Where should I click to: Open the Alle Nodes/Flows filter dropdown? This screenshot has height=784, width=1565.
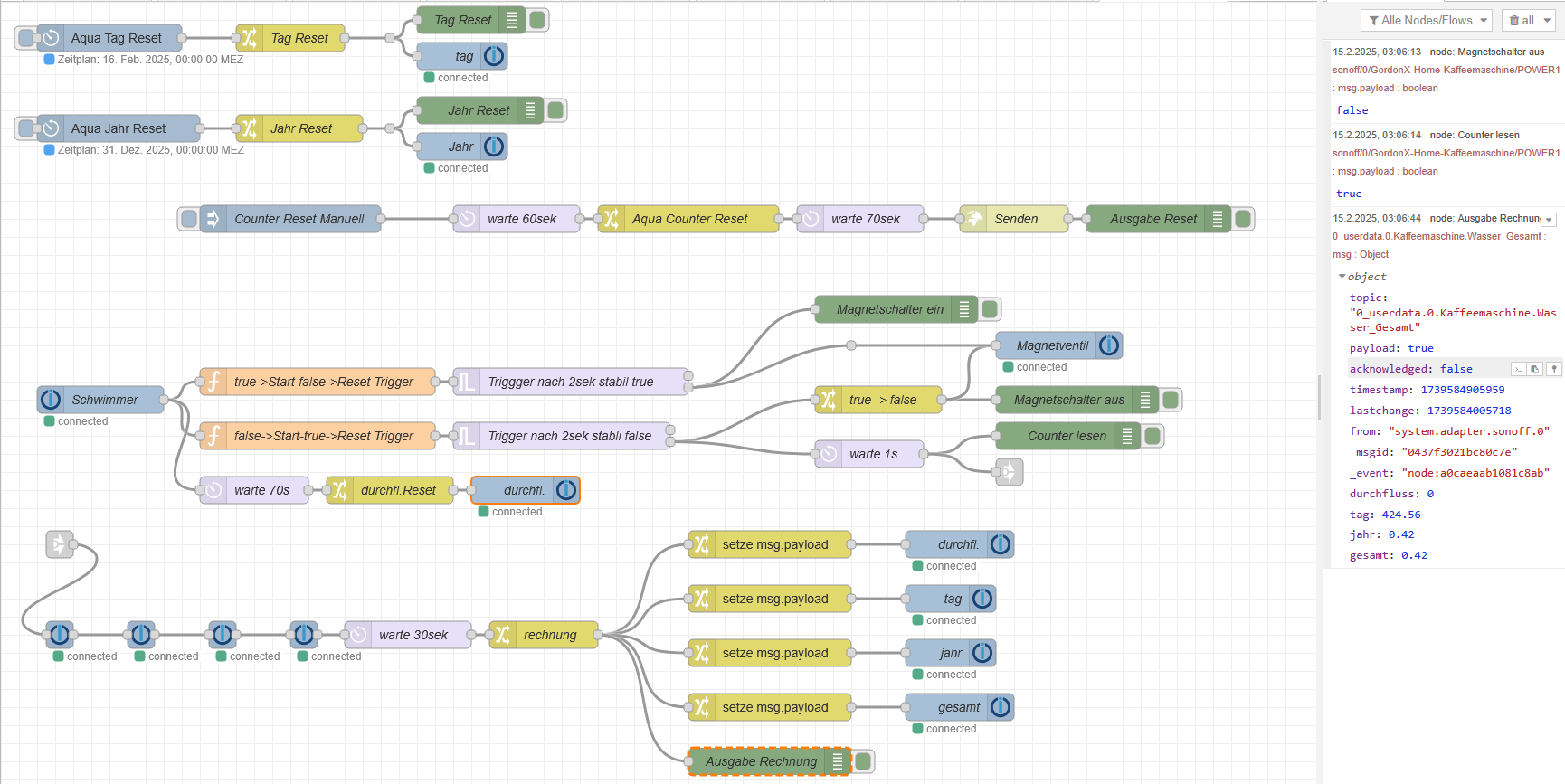[1427, 20]
